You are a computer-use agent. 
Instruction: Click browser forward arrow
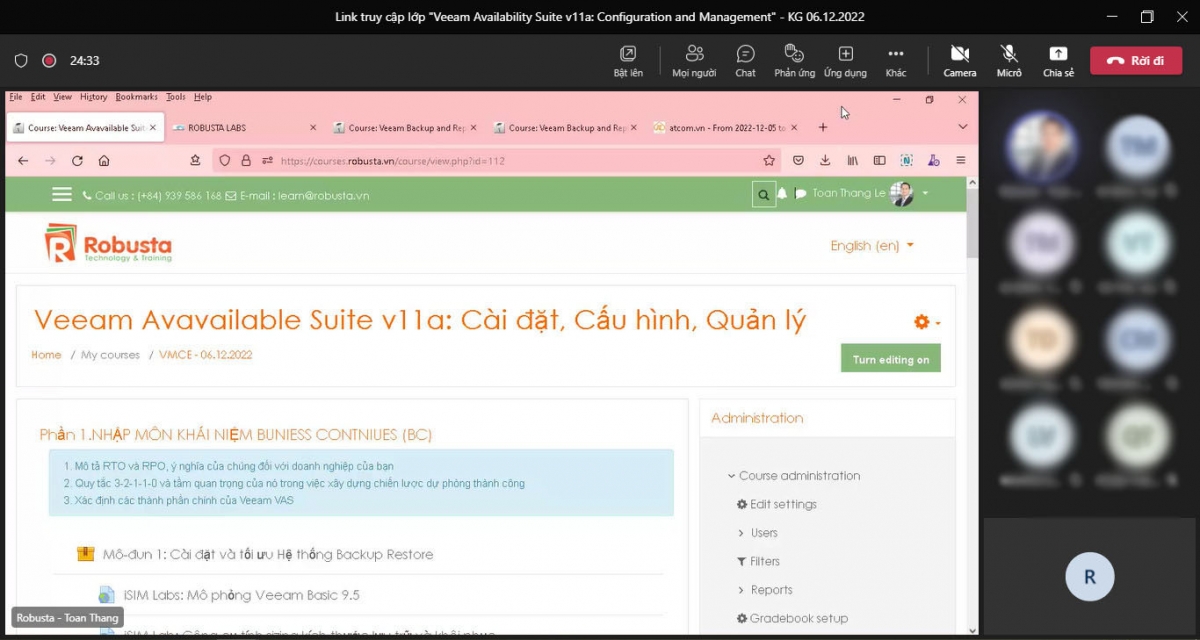(50, 160)
